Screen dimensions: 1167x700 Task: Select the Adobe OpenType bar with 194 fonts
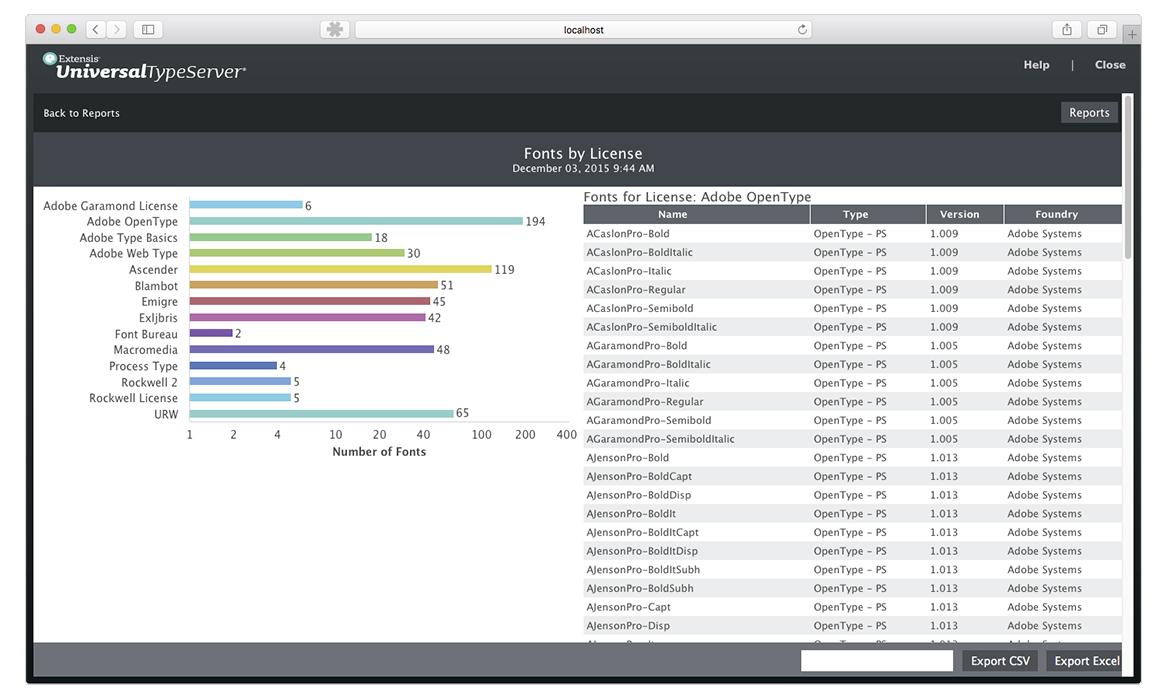tap(356, 221)
